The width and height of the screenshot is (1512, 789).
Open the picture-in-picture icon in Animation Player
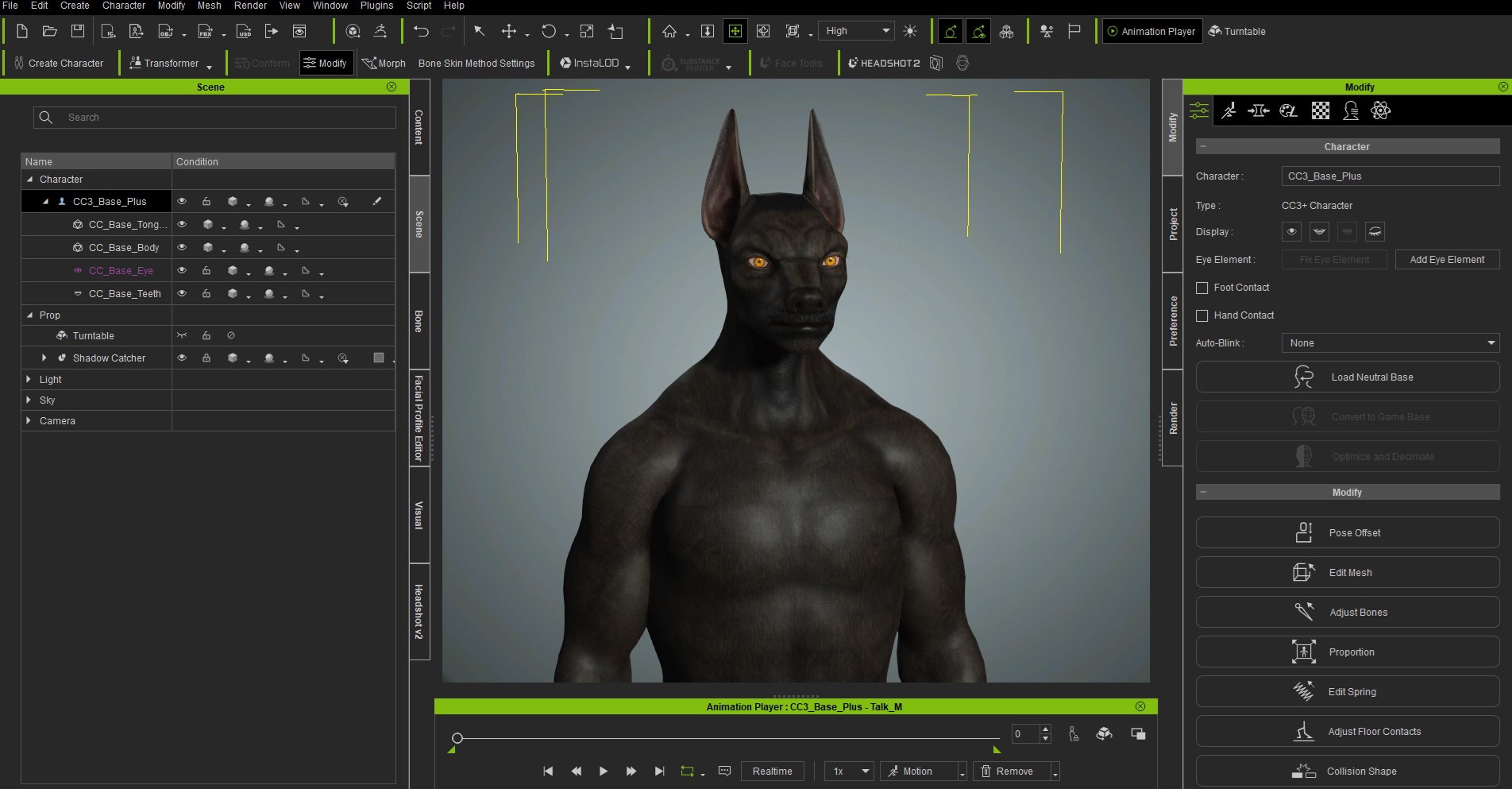tap(1138, 733)
